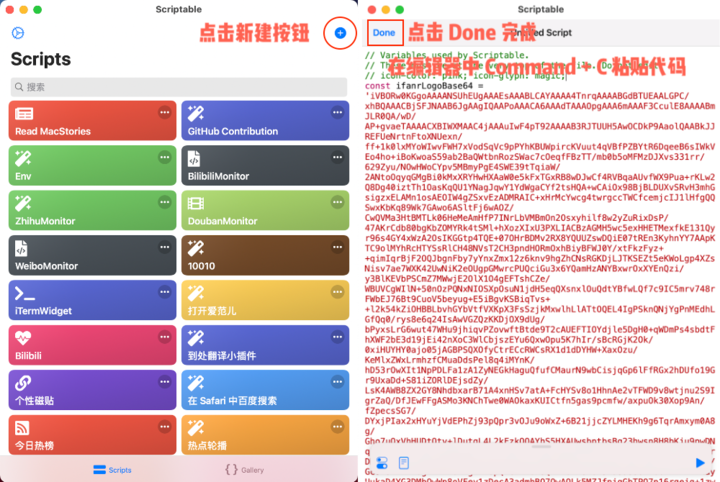Open ellipsis menu on 个性磁贴 script
This screenshot has width=720, height=482.
164,382
